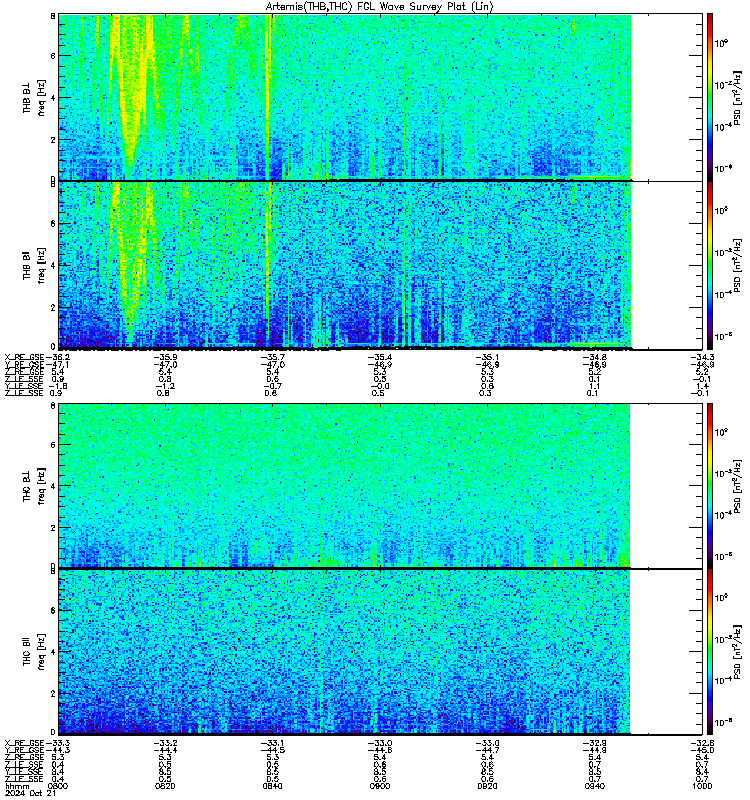The width and height of the screenshot is (750, 800).
Task: Click the PSD [nT²/Hz] label beside THB B‖
Action: (737, 265)
